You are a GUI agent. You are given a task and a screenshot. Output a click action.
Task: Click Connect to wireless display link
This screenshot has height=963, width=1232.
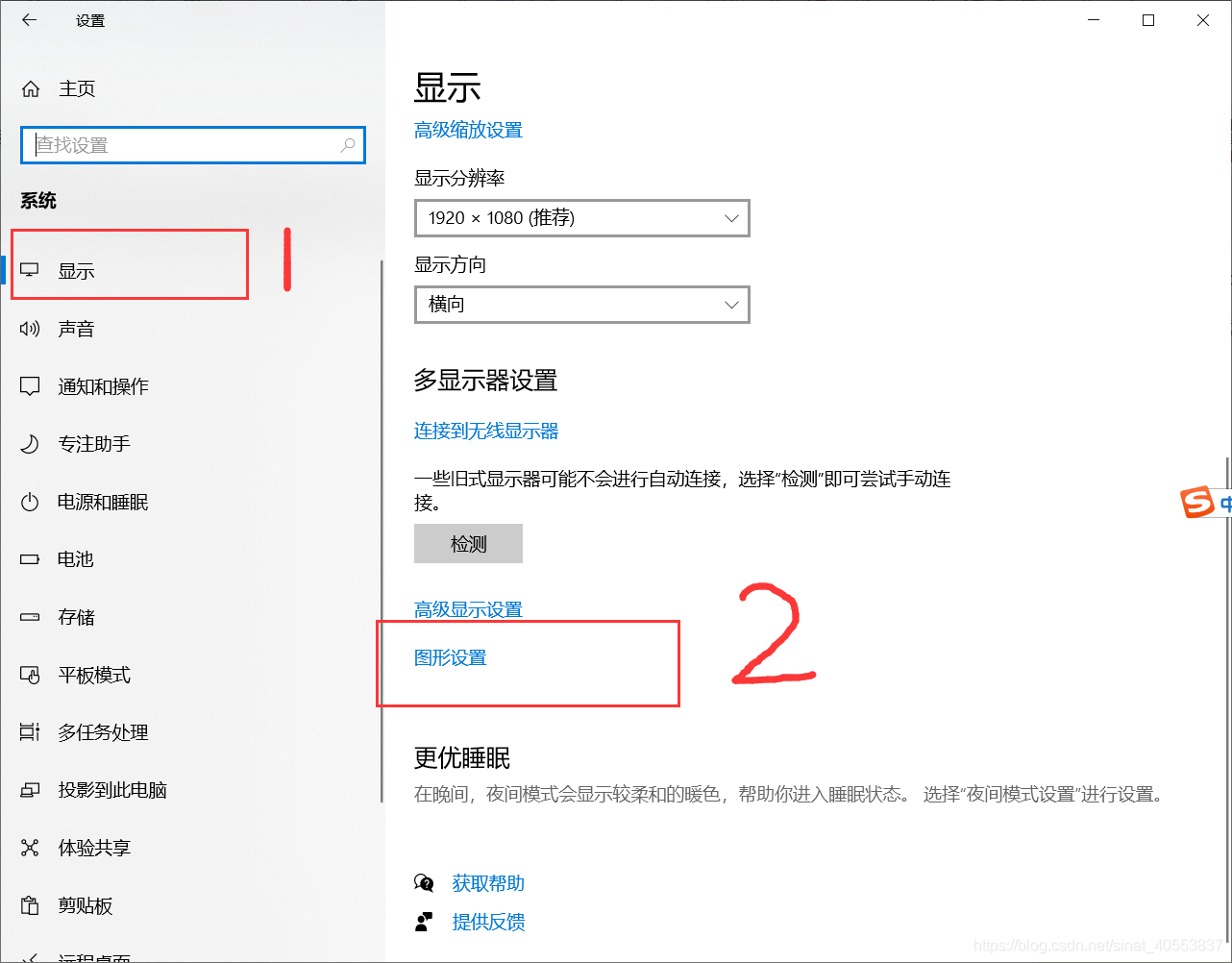pyautogui.click(x=486, y=432)
